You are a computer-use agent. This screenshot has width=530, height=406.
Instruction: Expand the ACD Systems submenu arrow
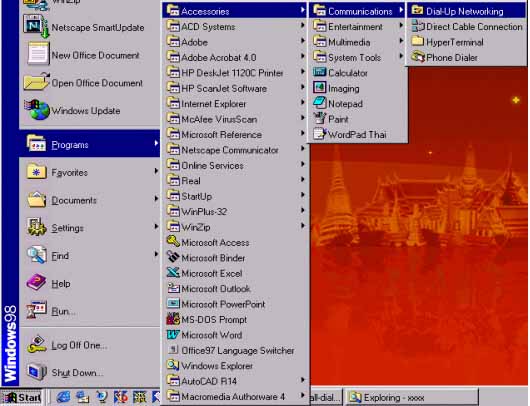[303, 26]
